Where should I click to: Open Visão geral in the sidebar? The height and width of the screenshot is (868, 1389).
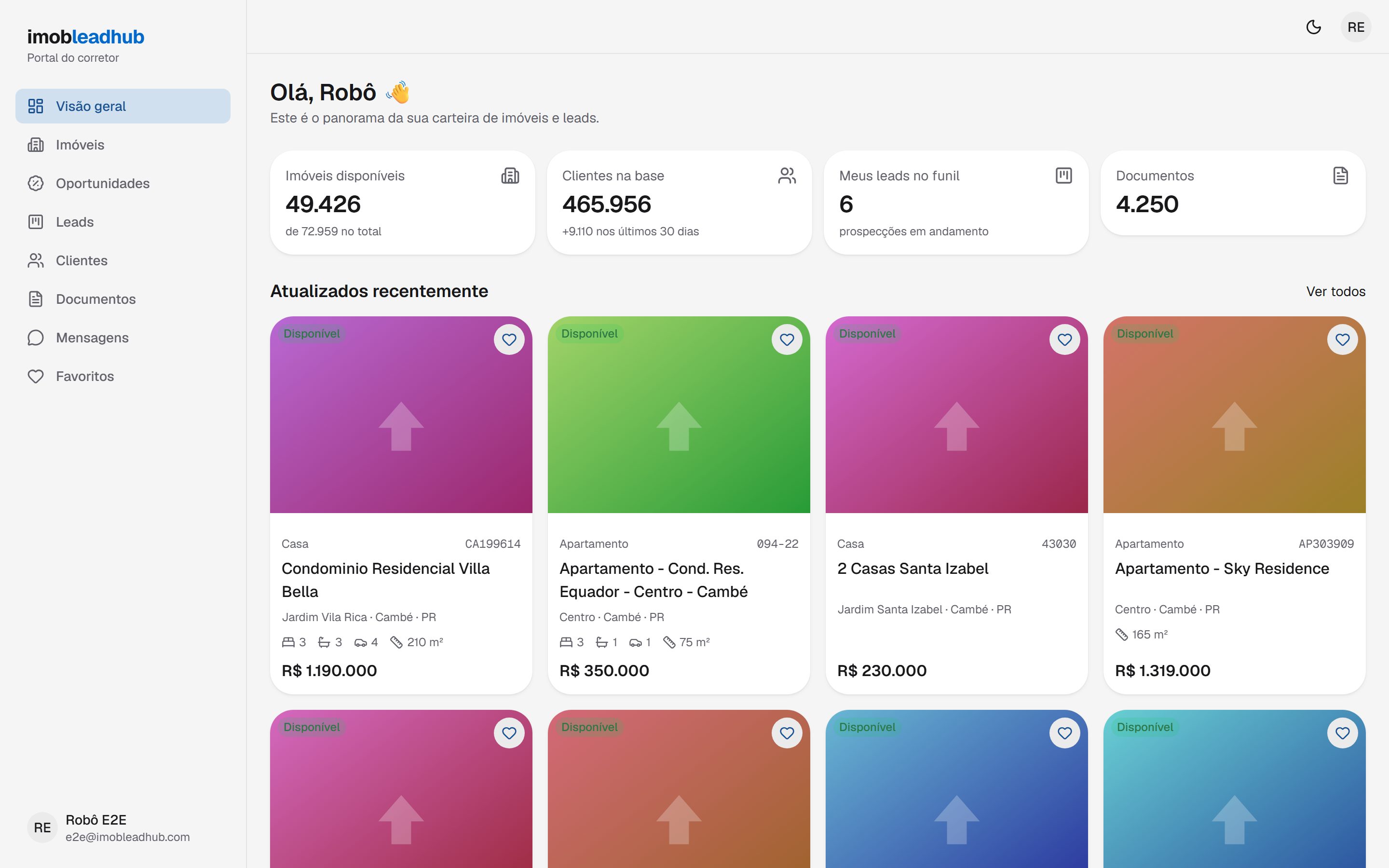[123, 106]
